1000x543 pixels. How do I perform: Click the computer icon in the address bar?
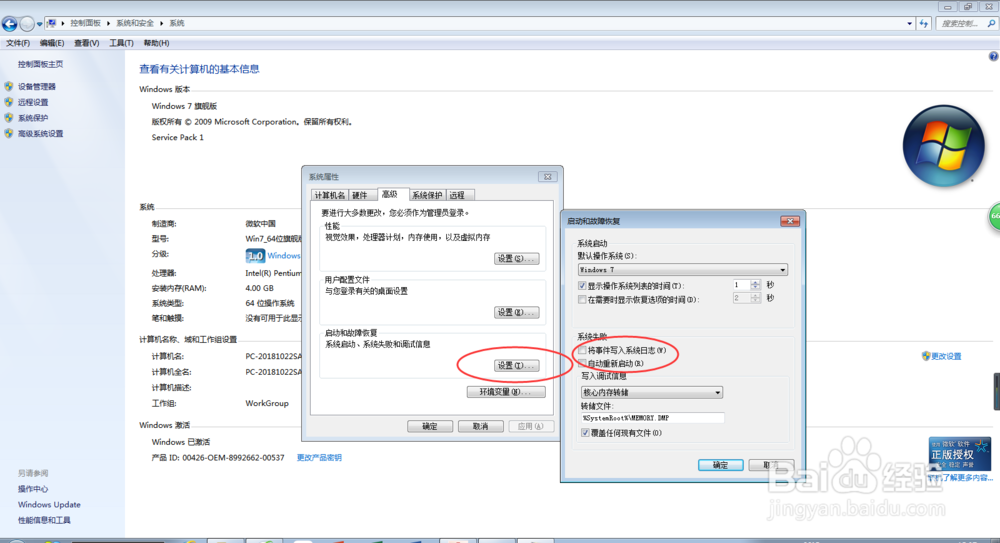52,23
